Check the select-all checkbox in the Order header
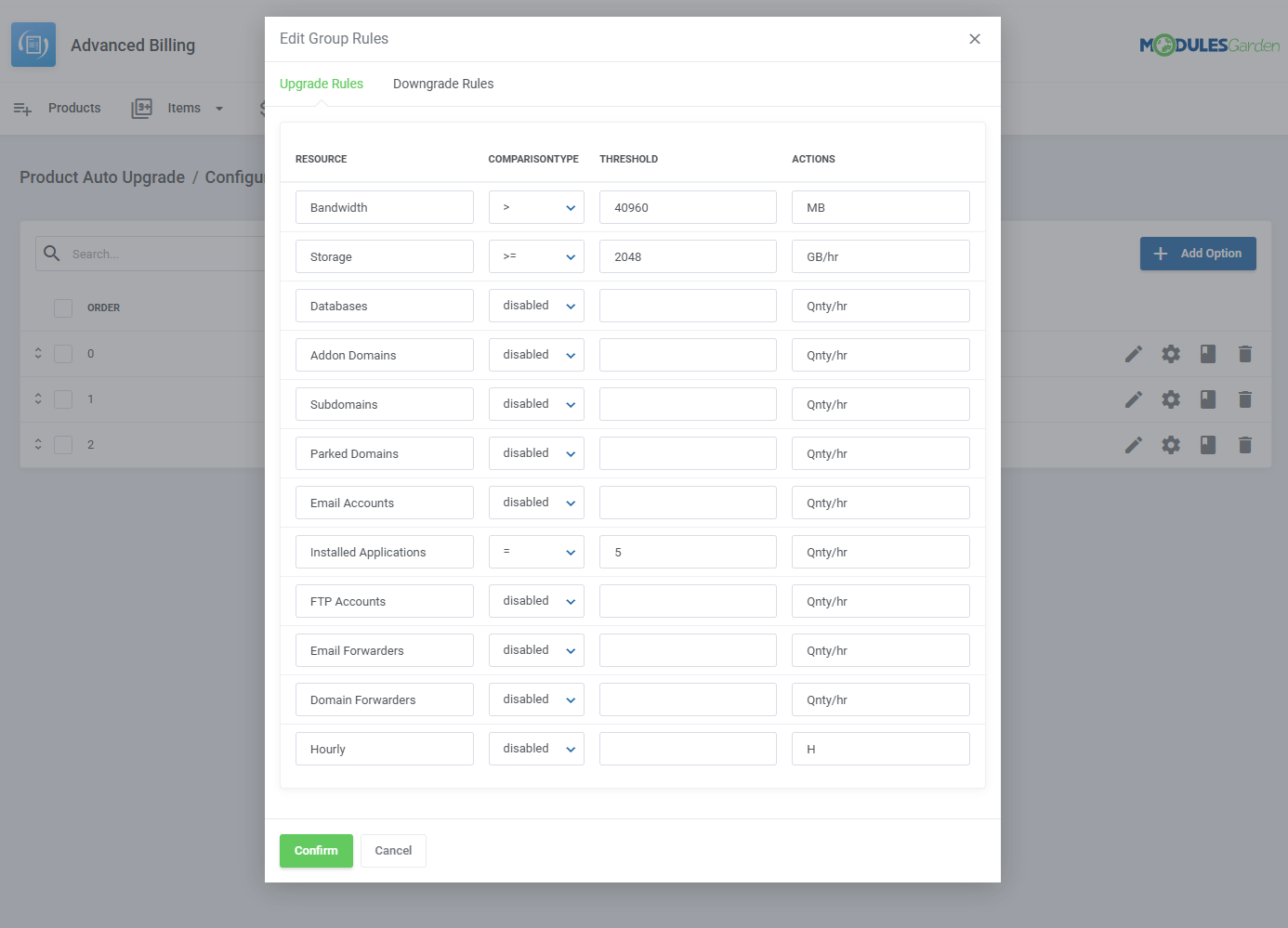This screenshot has height=928, width=1288. coord(62,307)
